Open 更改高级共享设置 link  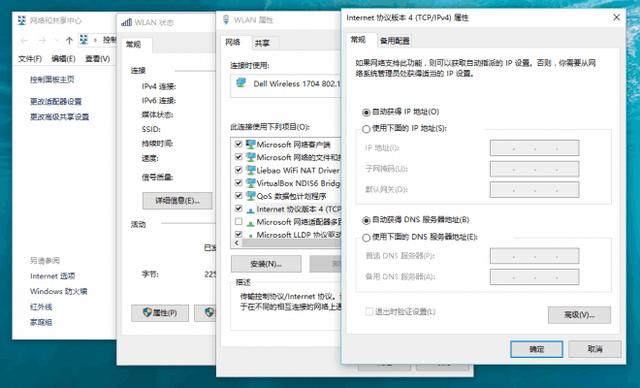[x=60, y=117]
